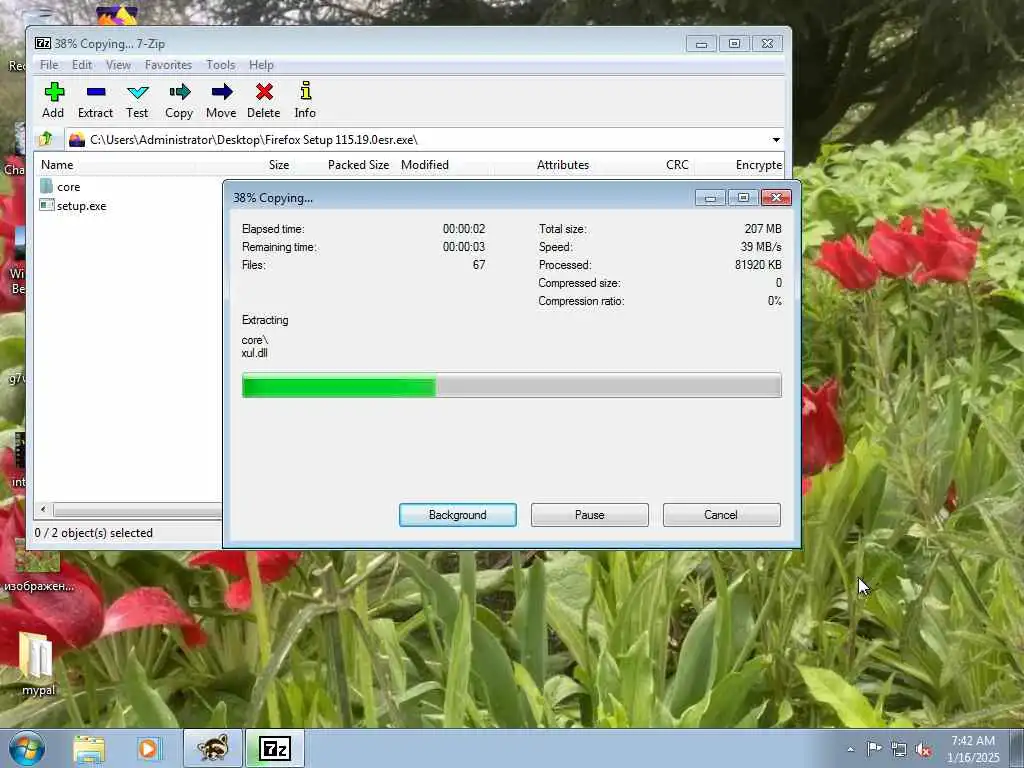Sort by the CRC column header
This screenshot has width=1024, height=768.
[x=677, y=165]
